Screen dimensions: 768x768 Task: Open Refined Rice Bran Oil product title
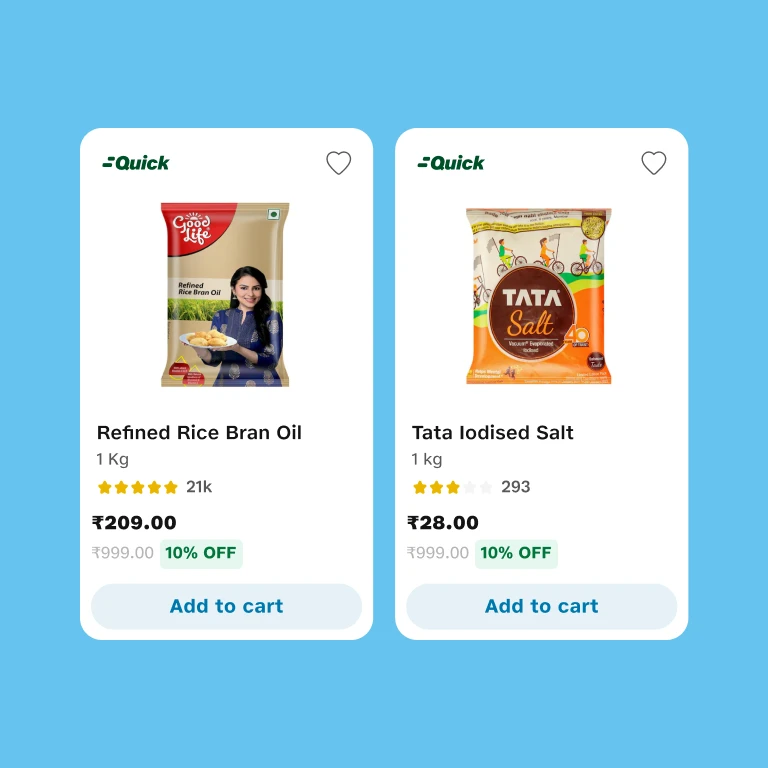(199, 432)
